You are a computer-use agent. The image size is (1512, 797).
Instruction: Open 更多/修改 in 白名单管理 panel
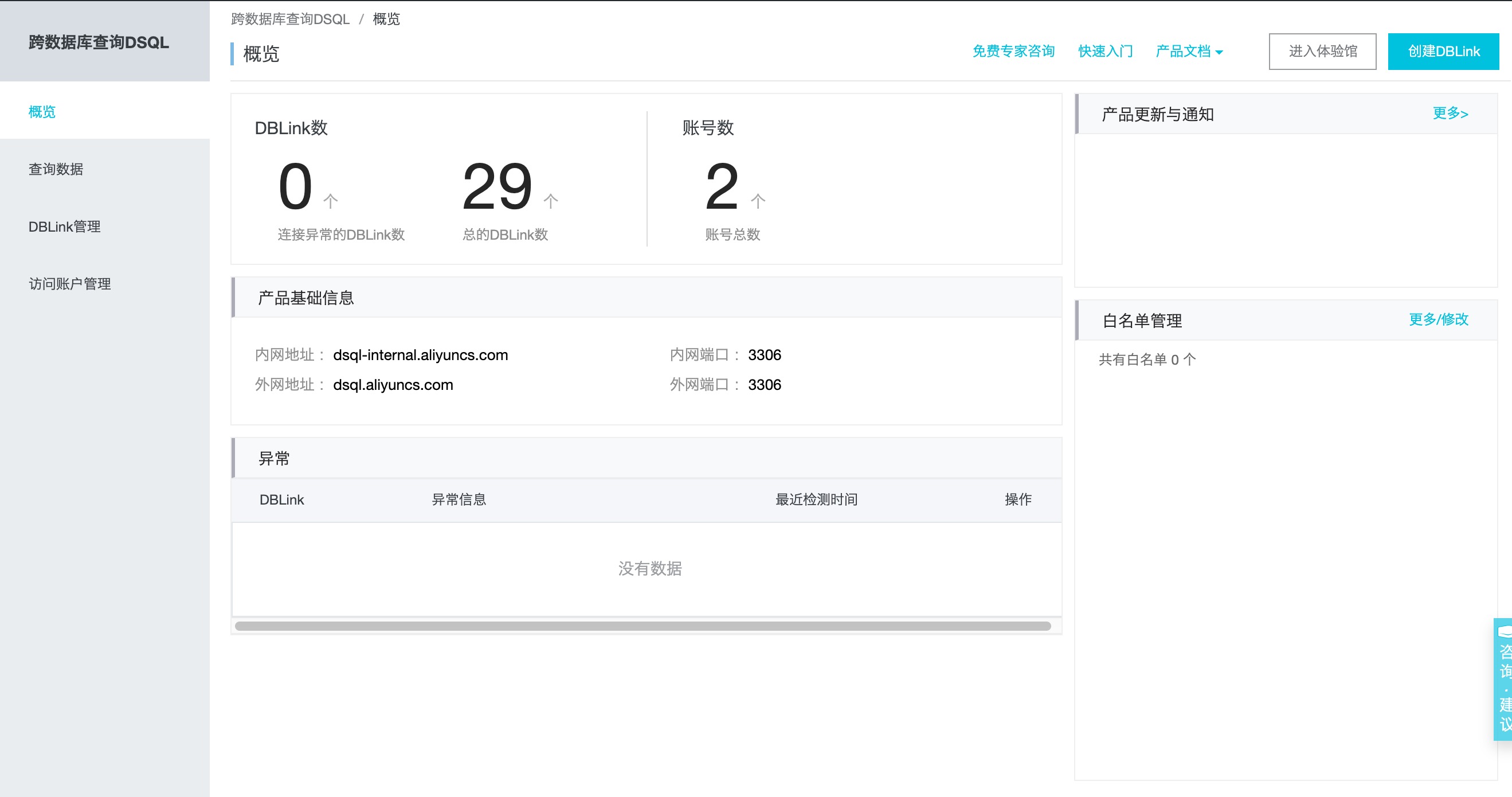coord(1439,319)
